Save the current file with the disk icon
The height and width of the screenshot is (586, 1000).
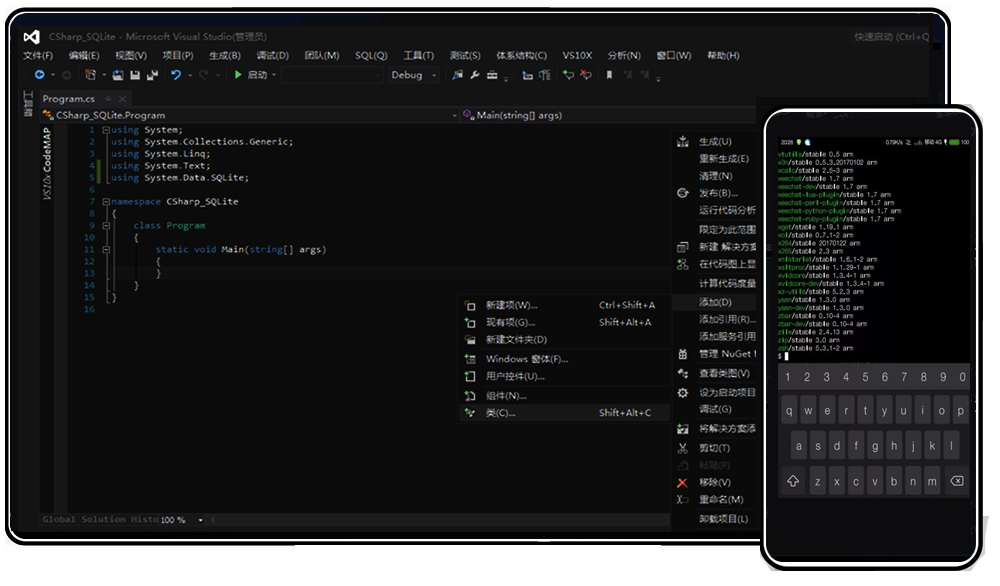tap(135, 75)
